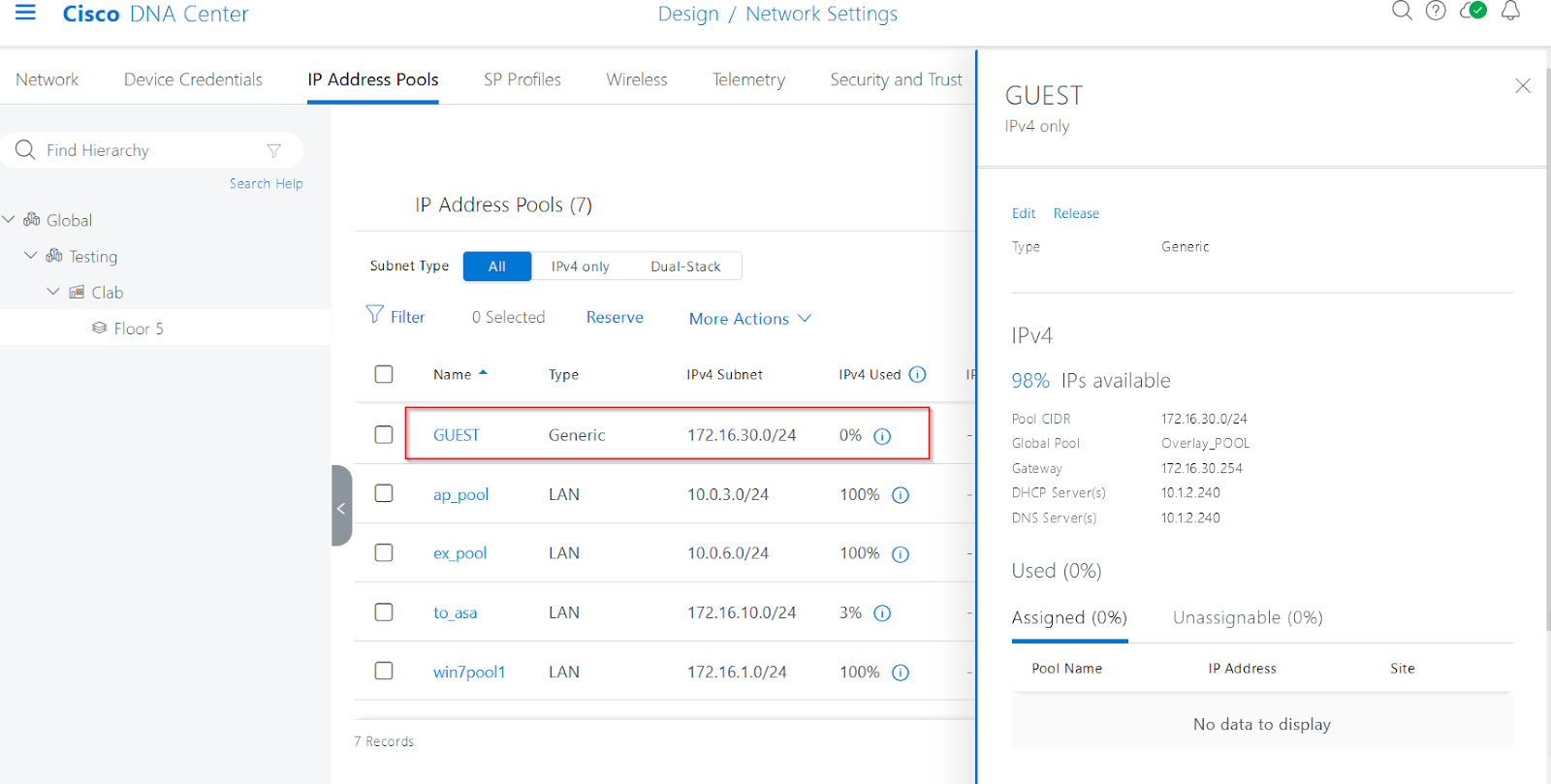1551x784 pixels.
Task: Click the hierarchy filter funnel icon
Action: [x=274, y=150]
